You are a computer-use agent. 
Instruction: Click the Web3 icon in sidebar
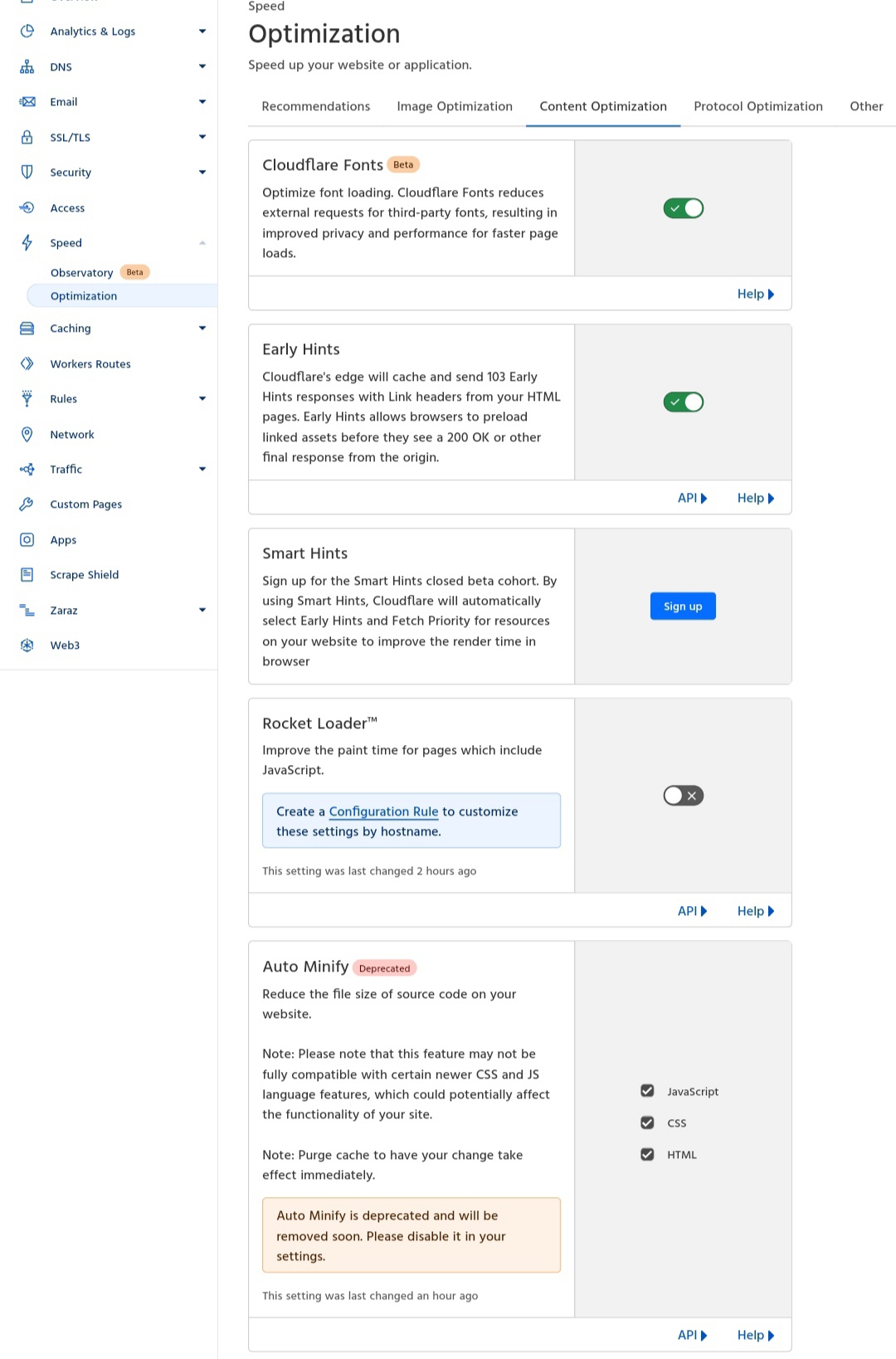tap(27, 645)
